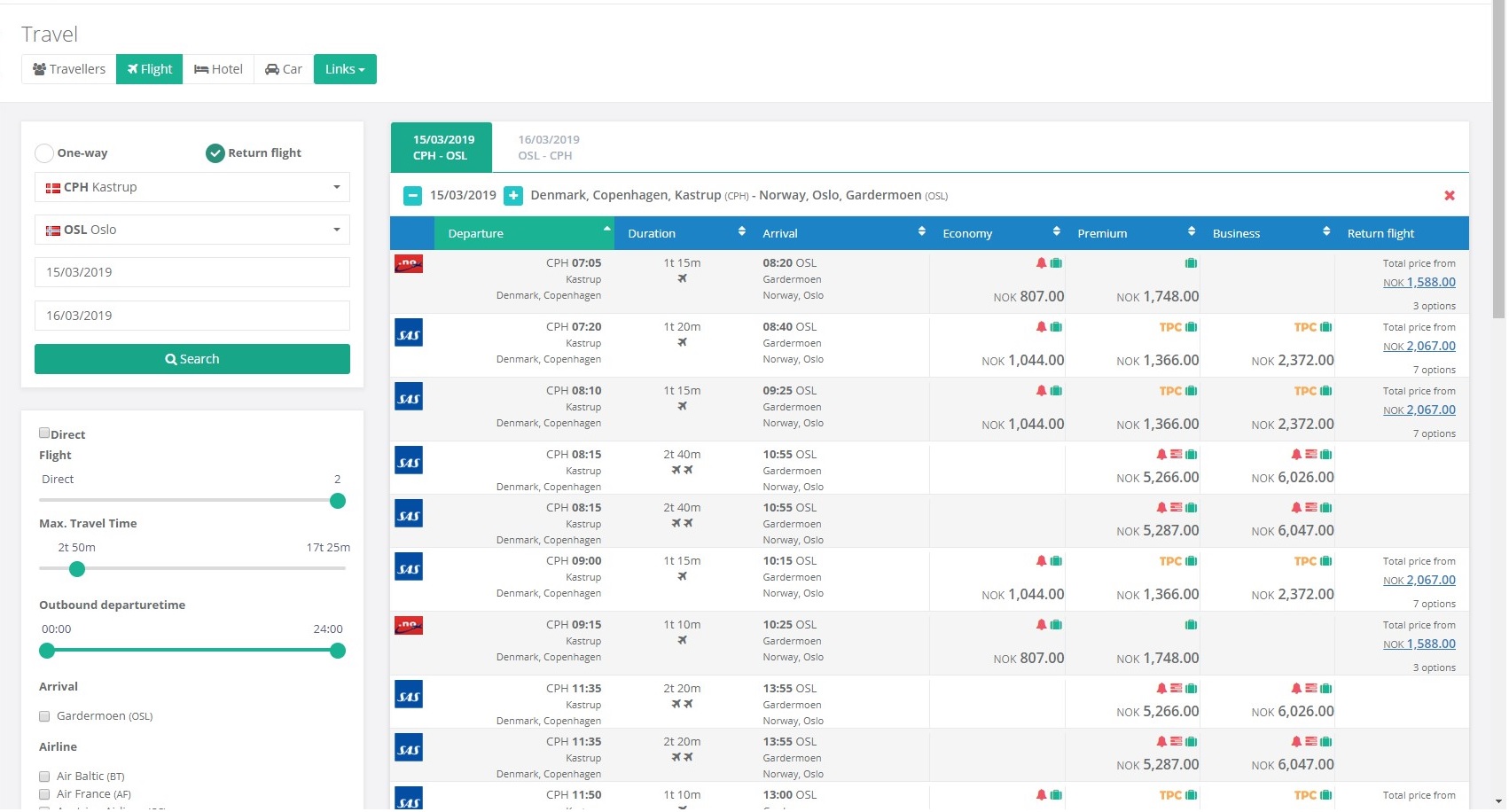Viewport: 1509px width, 812px height.
Task: Click the USA flag icon in Premium NOK 5,266.00 at 08:15
Action: [x=1176, y=454]
